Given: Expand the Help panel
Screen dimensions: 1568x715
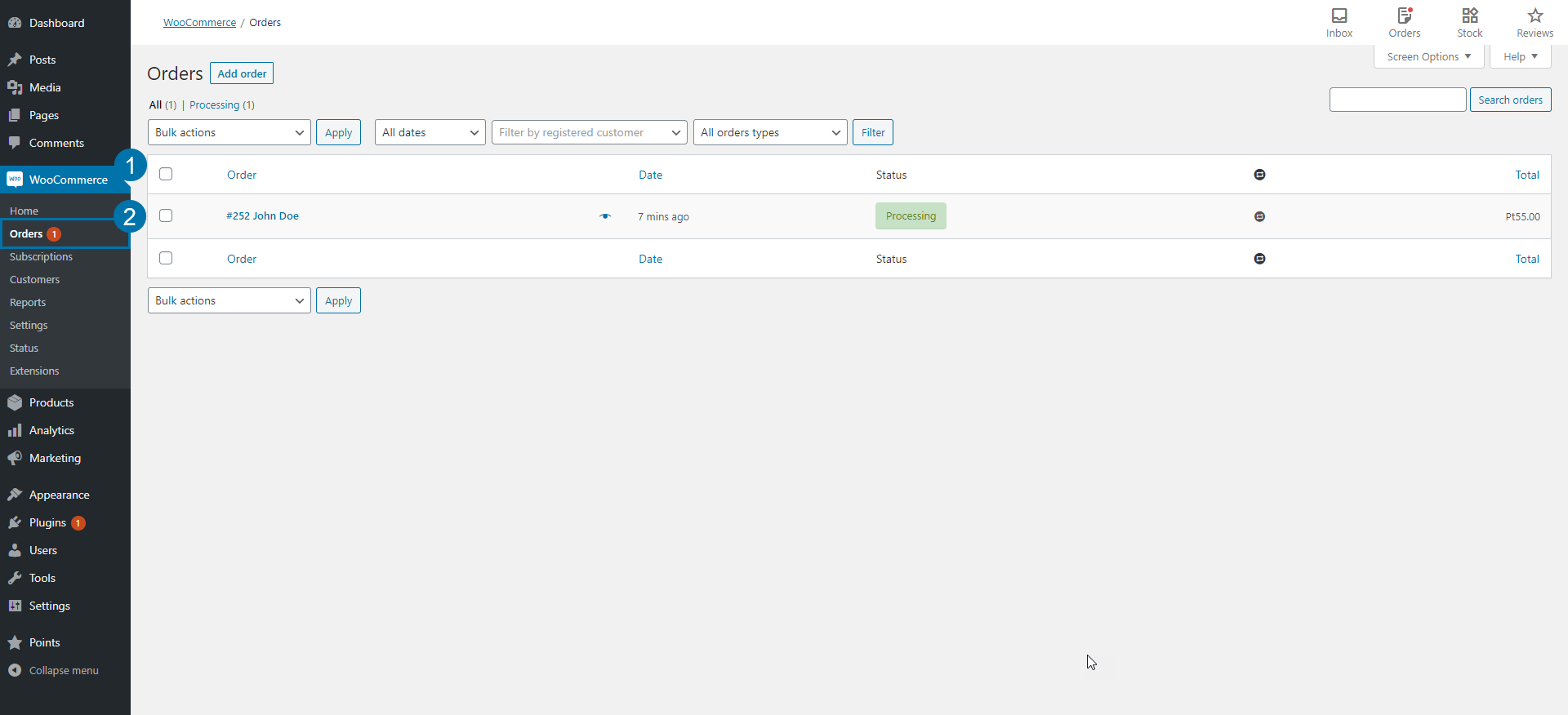Looking at the screenshot, I should [x=1521, y=56].
